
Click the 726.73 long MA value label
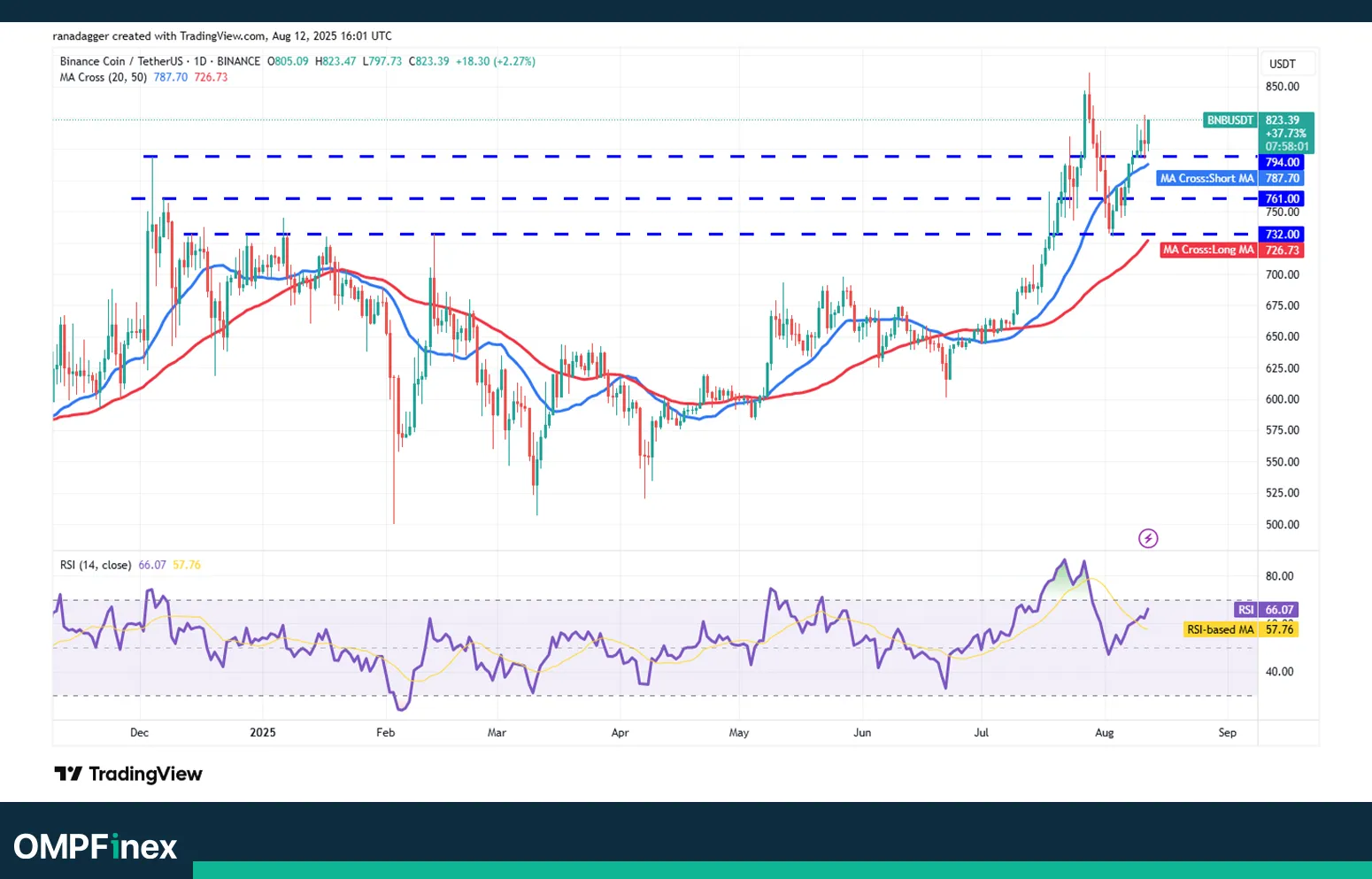point(1282,251)
